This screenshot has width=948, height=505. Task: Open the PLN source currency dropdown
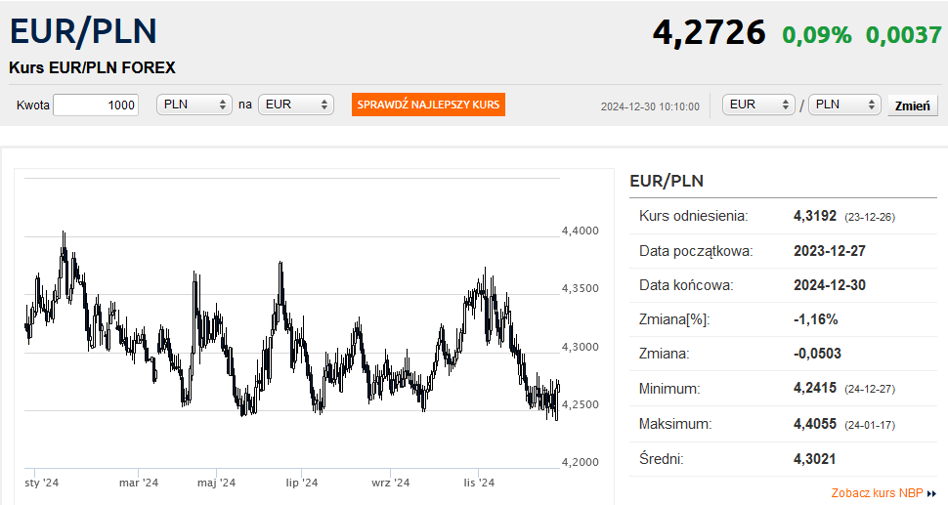194,105
